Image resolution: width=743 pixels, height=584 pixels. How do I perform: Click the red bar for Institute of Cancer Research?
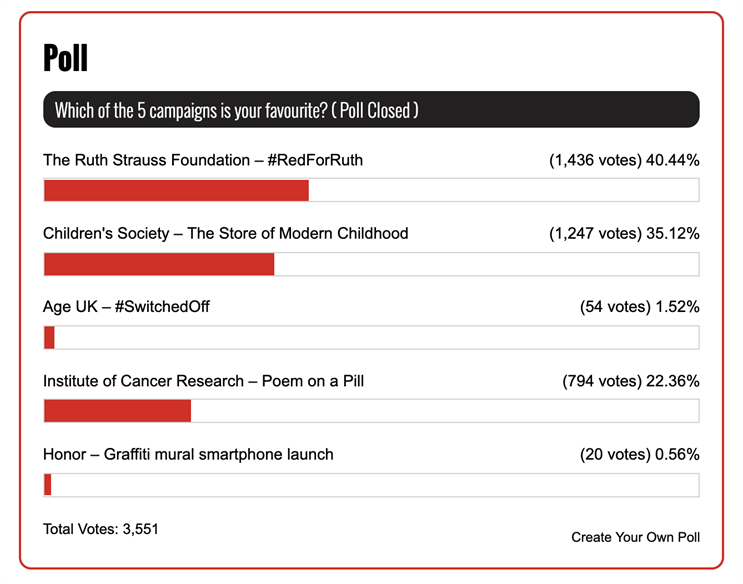coord(118,411)
